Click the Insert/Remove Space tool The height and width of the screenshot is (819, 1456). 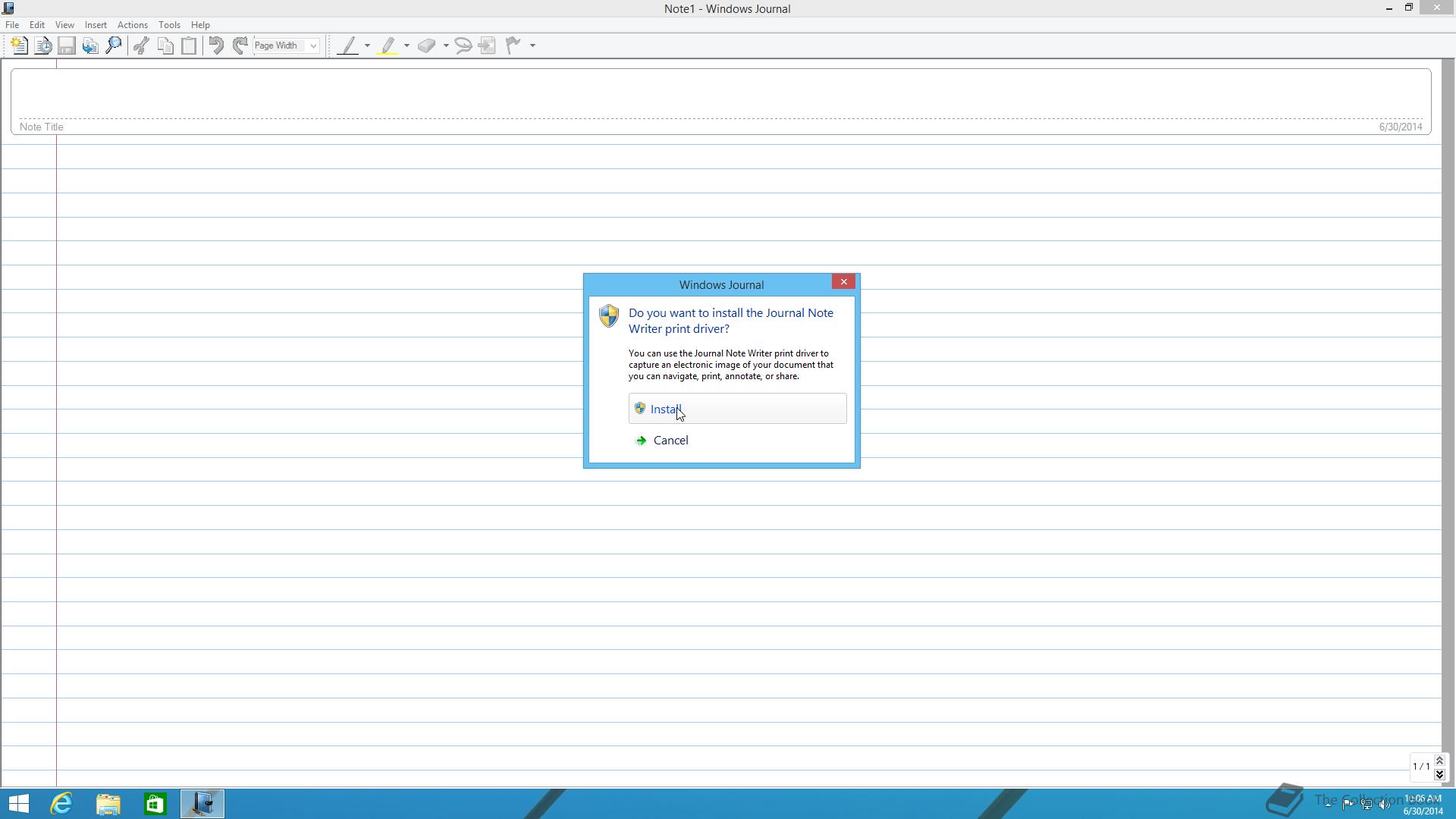point(488,45)
